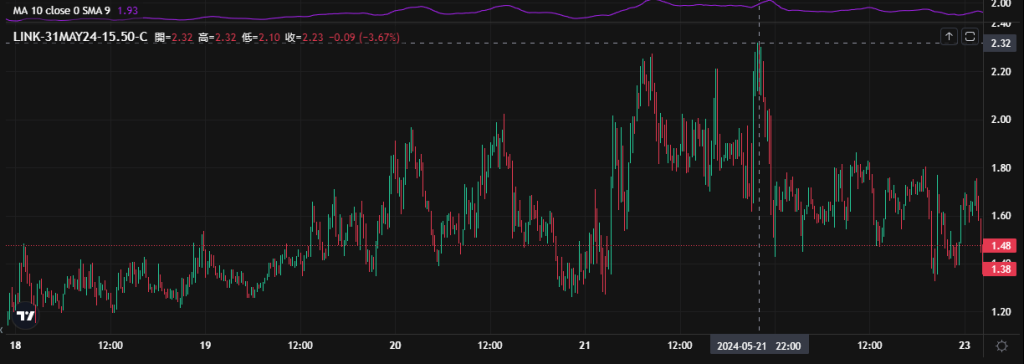The image size is (1024, 364).
Task: Click the 2.32 crosshair price label
Action: [x=1000, y=43]
